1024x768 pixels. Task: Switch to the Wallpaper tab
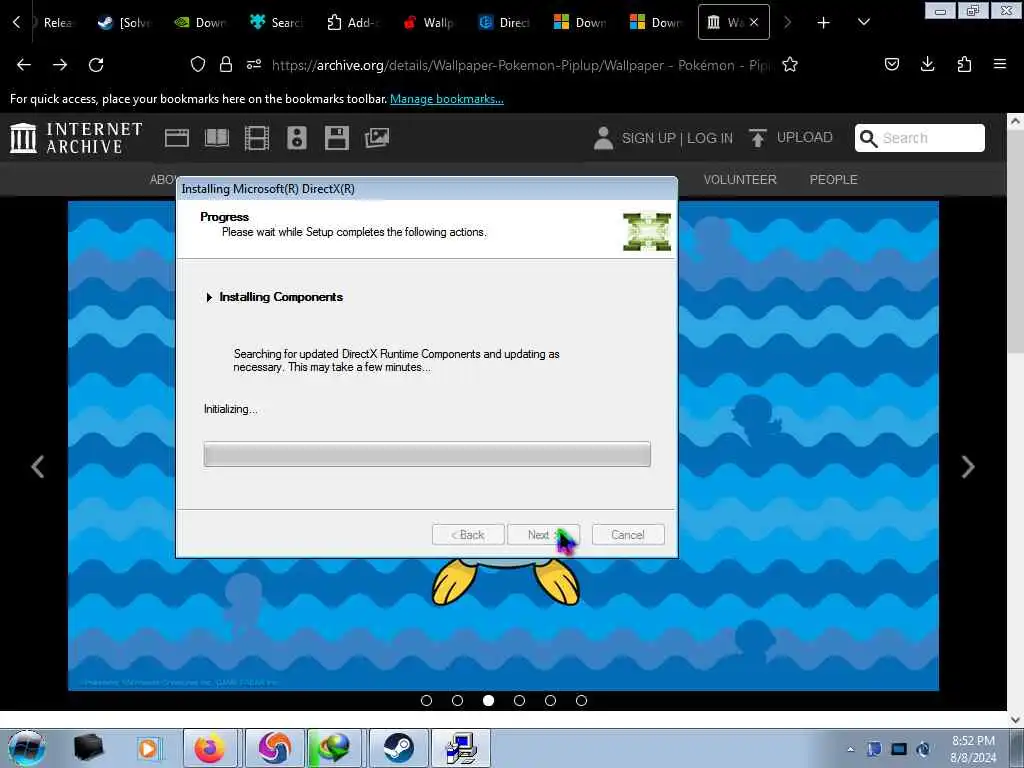428,22
